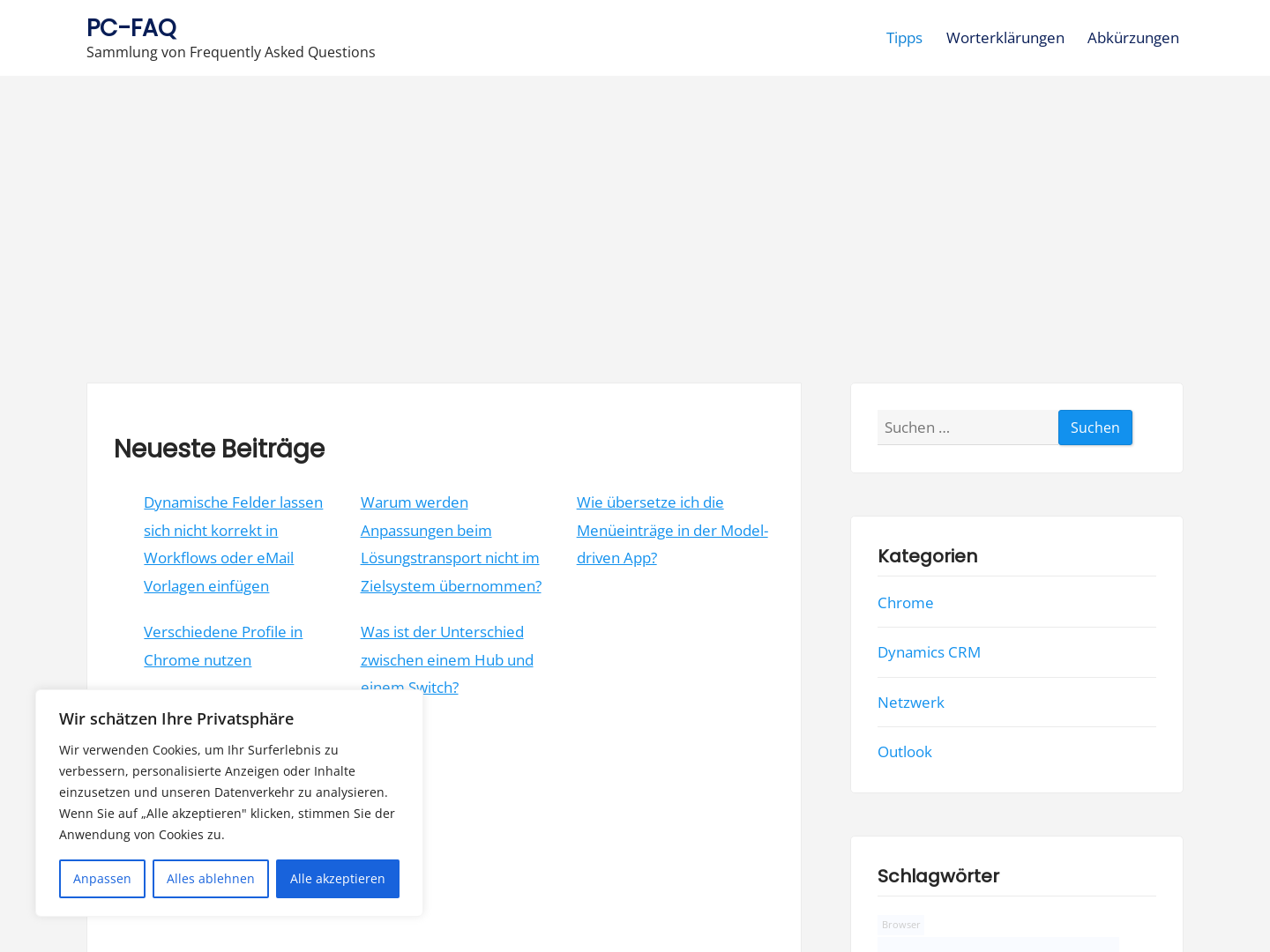Screen dimensions: 1270x952
Task: Open the Chrome category link
Action: coord(905,603)
